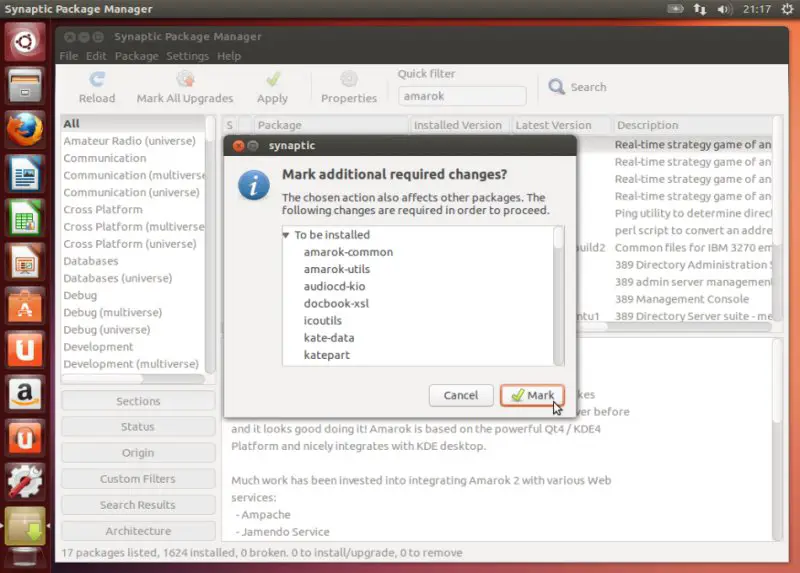The width and height of the screenshot is (800, 573).
Task: Open LibreOffice Calc dock icon
Action: tap(24, 218)
